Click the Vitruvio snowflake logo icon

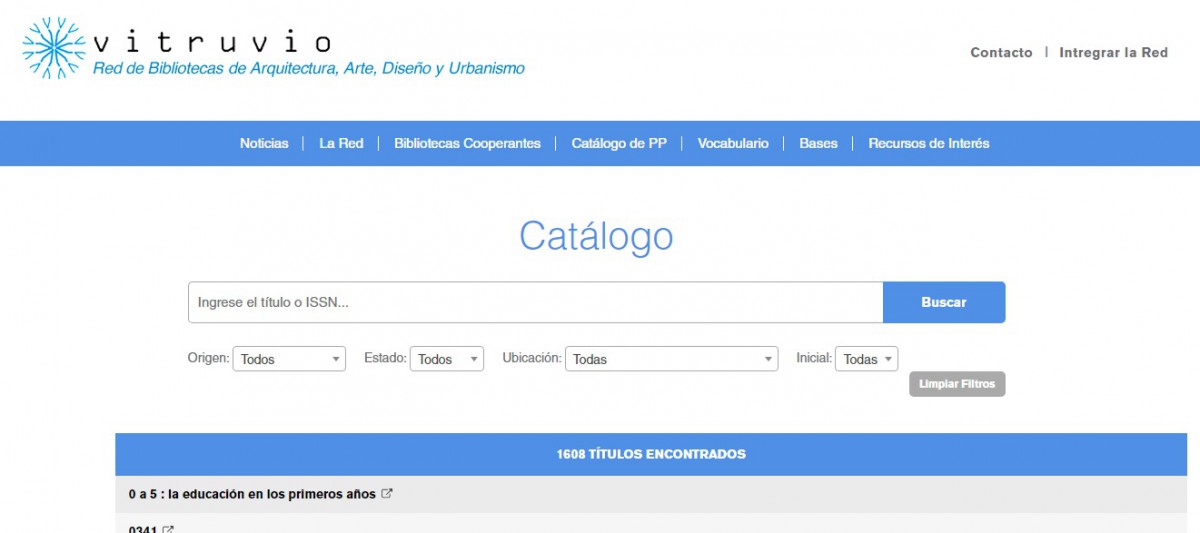pyautogui.click(x=54, y=48)
